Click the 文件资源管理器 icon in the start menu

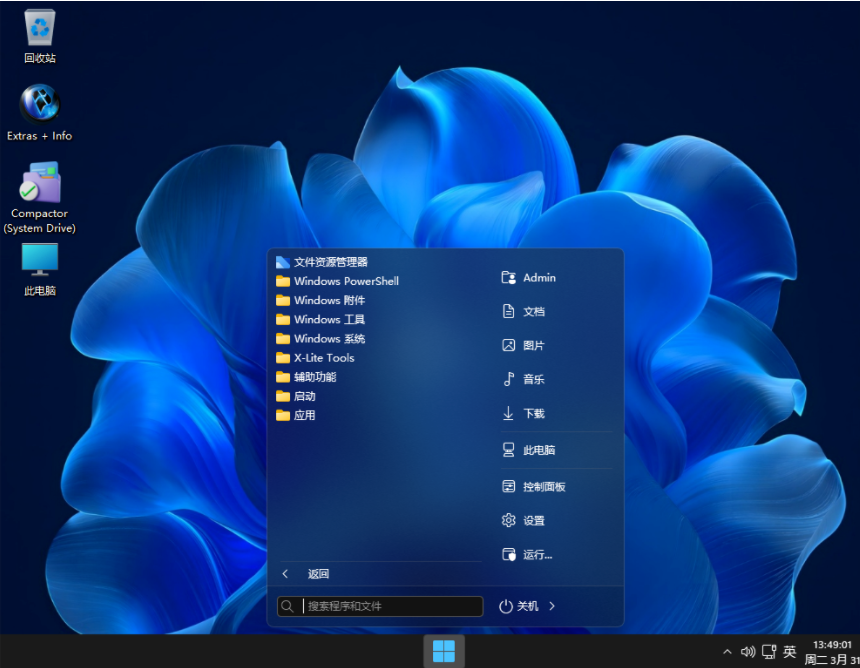282,262
